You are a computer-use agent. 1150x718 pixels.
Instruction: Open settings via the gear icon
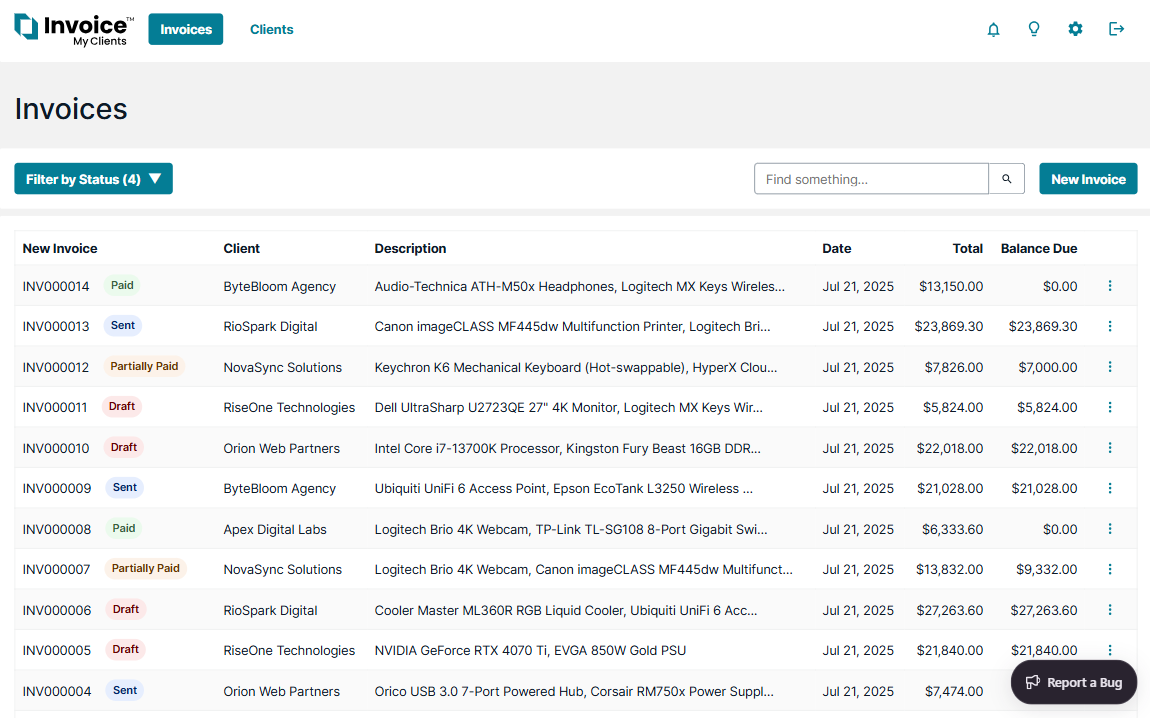click(x=1075, y=29)
